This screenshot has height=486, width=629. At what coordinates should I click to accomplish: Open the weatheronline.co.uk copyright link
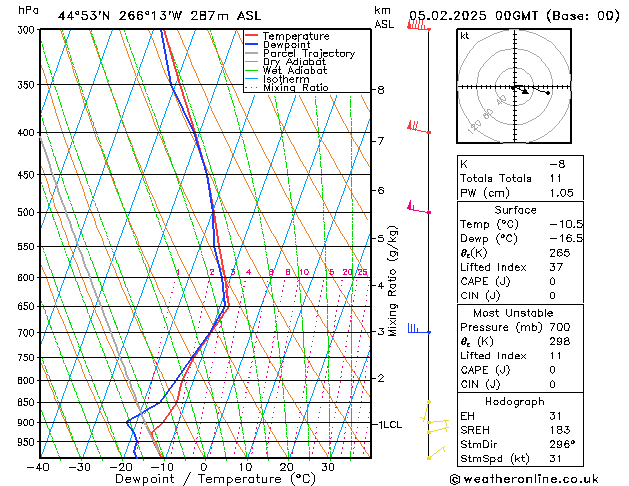pyautogui.click(x=524, y=479)
